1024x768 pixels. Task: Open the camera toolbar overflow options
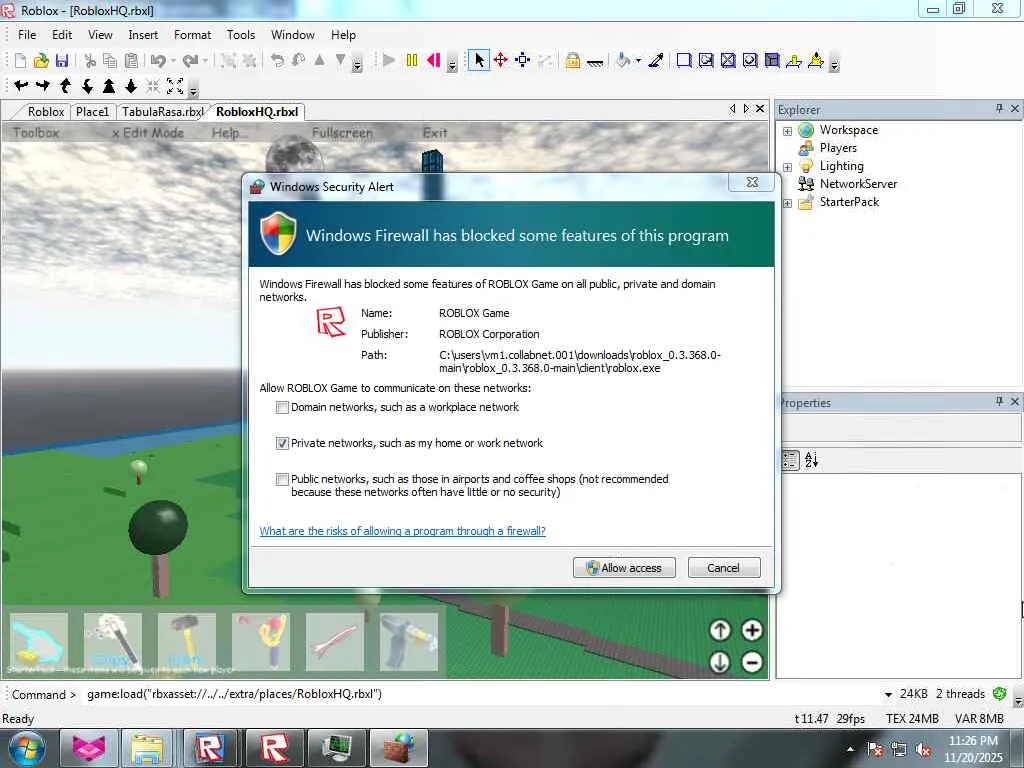click(193, 90)
